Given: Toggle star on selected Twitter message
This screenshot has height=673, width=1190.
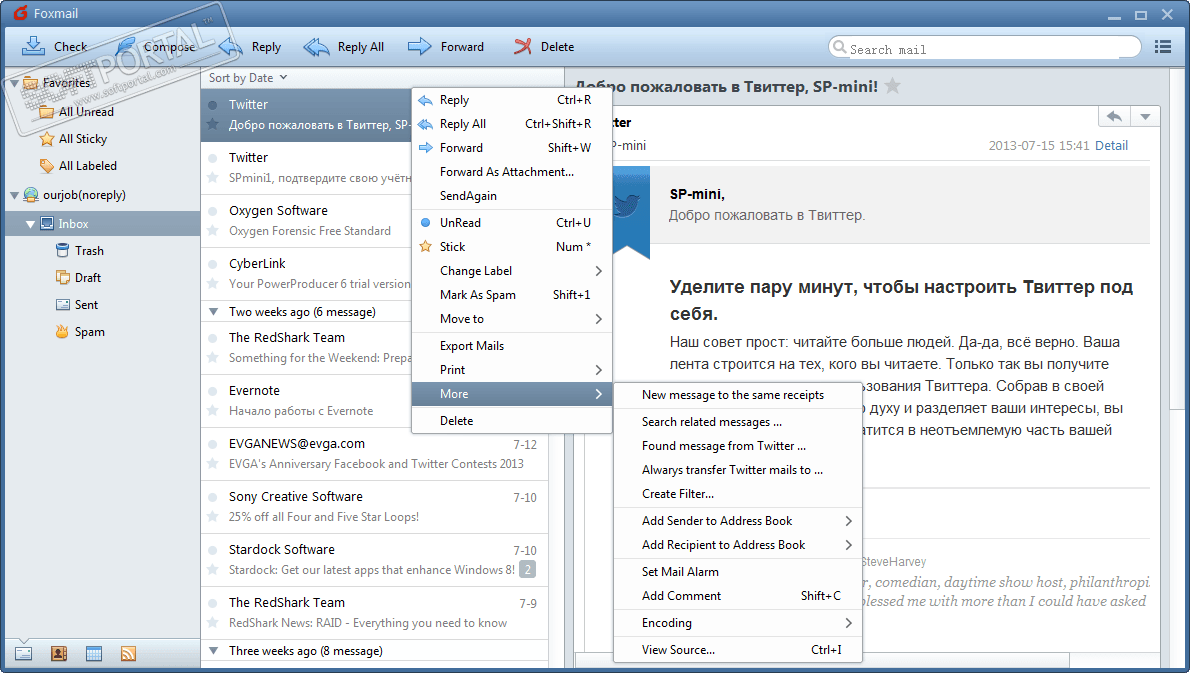Looking at the screenshot, I should pos(213,124).
